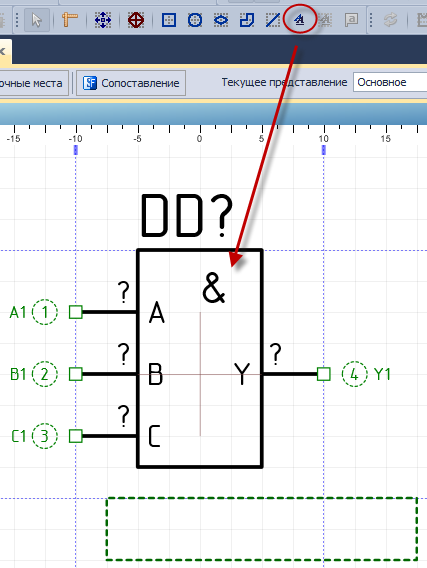Screen dimensions: 427x568
Task: Open the Сопоставление mapping button
Action: [131, 83]
